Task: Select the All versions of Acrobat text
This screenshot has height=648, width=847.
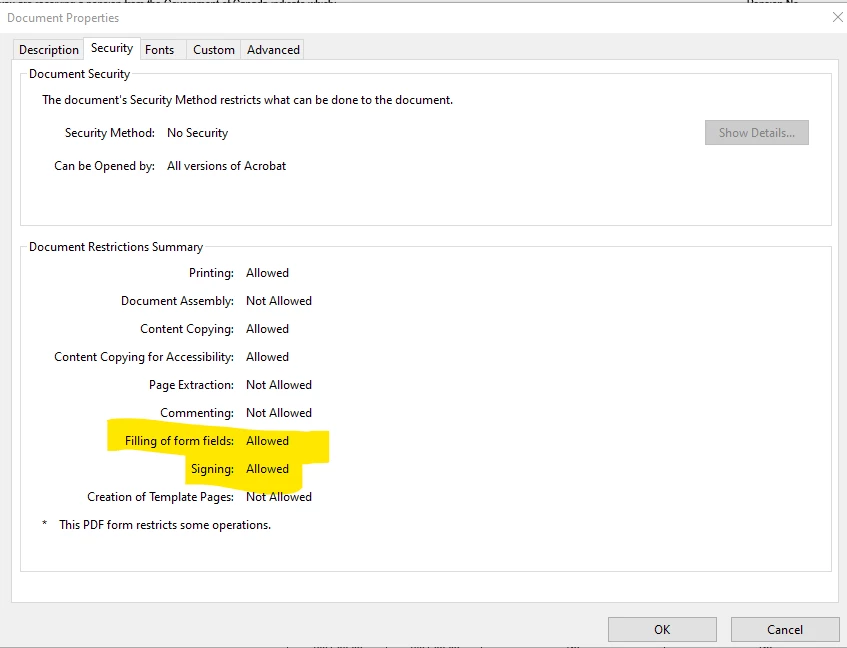Action: click(x=226, y=166)
